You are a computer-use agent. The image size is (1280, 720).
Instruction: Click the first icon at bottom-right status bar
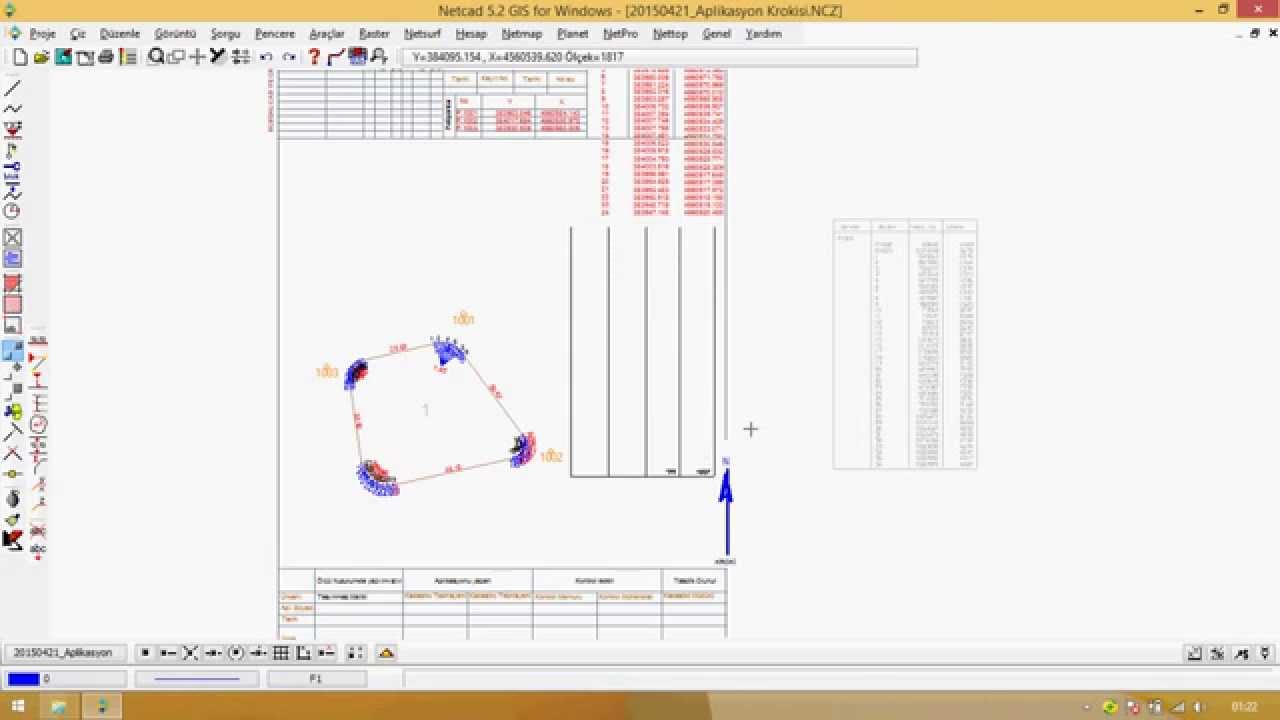[x=1194, y=653]
